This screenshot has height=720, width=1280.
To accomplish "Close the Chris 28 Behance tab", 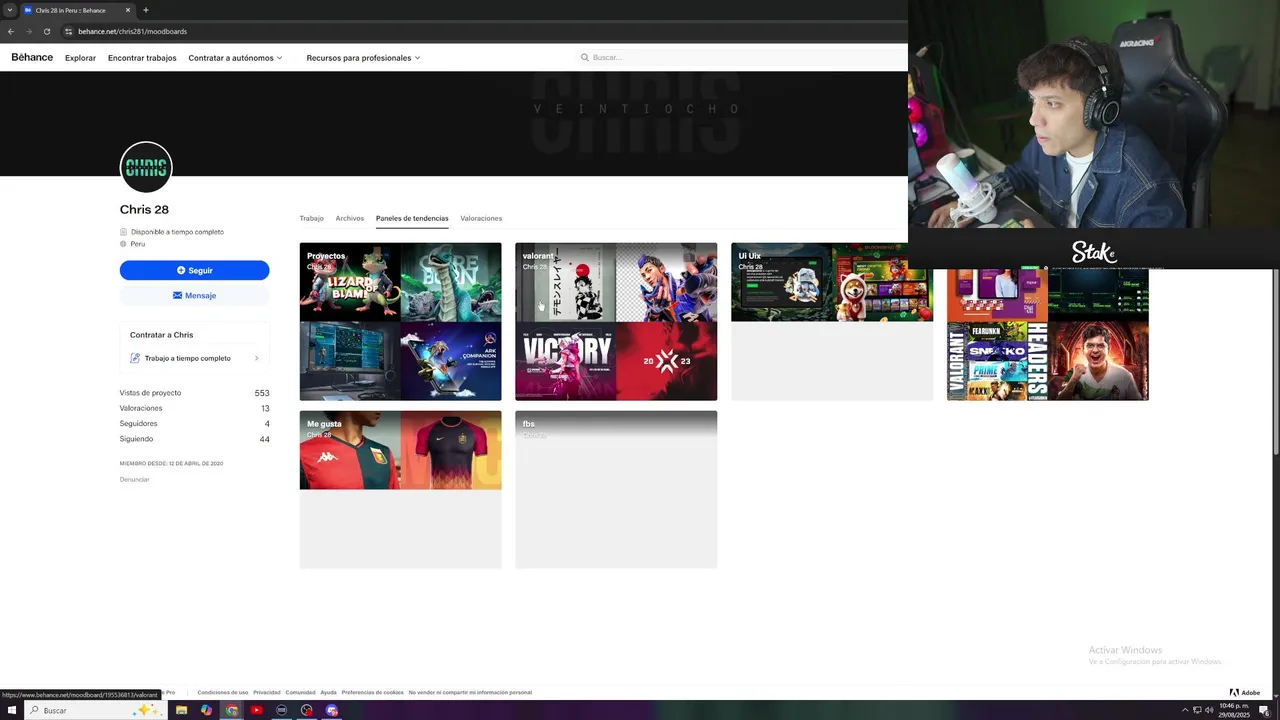I will [x=128, y=10].
